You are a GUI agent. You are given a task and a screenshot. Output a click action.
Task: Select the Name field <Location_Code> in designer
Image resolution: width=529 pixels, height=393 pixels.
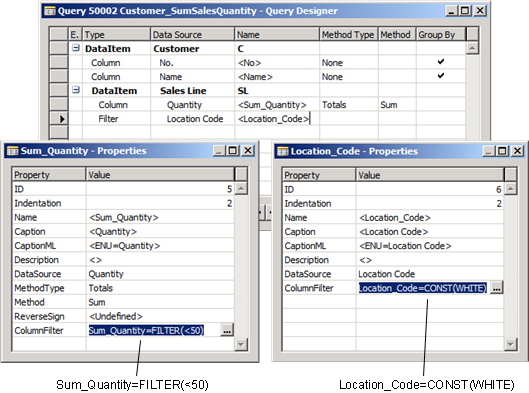277,119
